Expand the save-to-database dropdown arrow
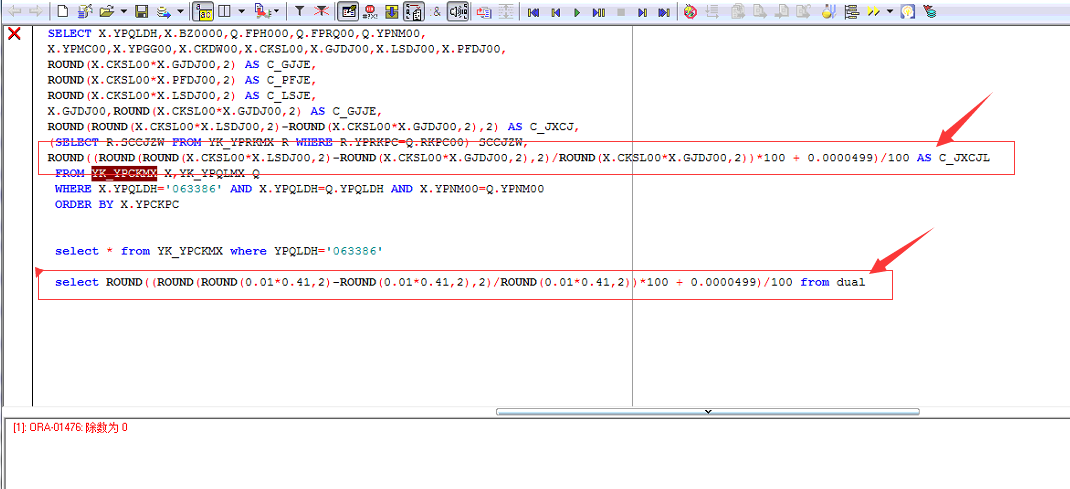The image size is (1070, 489). [180, 11]
